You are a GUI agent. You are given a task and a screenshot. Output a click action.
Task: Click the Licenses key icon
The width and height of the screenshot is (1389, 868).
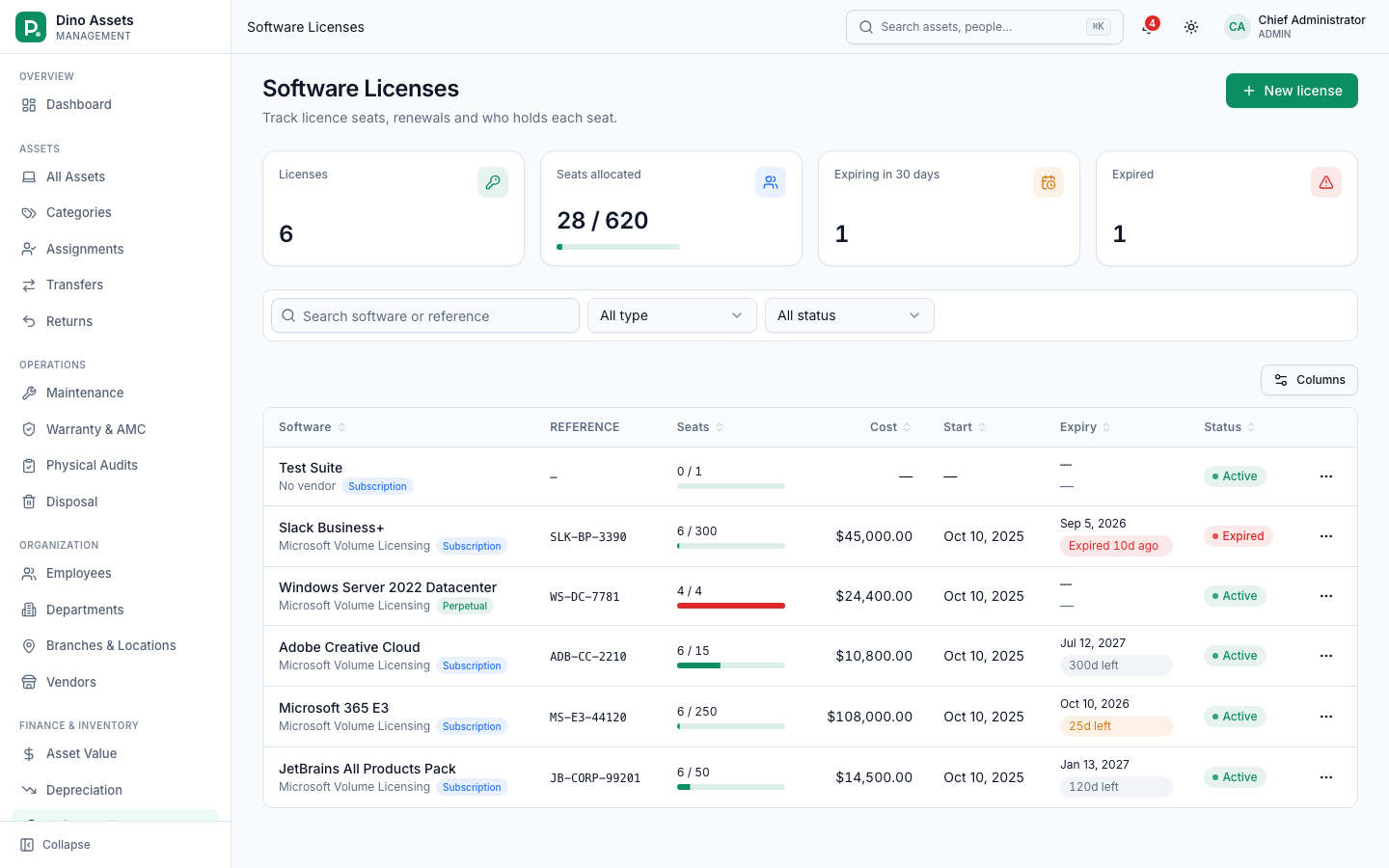click(x=493, y=182)
